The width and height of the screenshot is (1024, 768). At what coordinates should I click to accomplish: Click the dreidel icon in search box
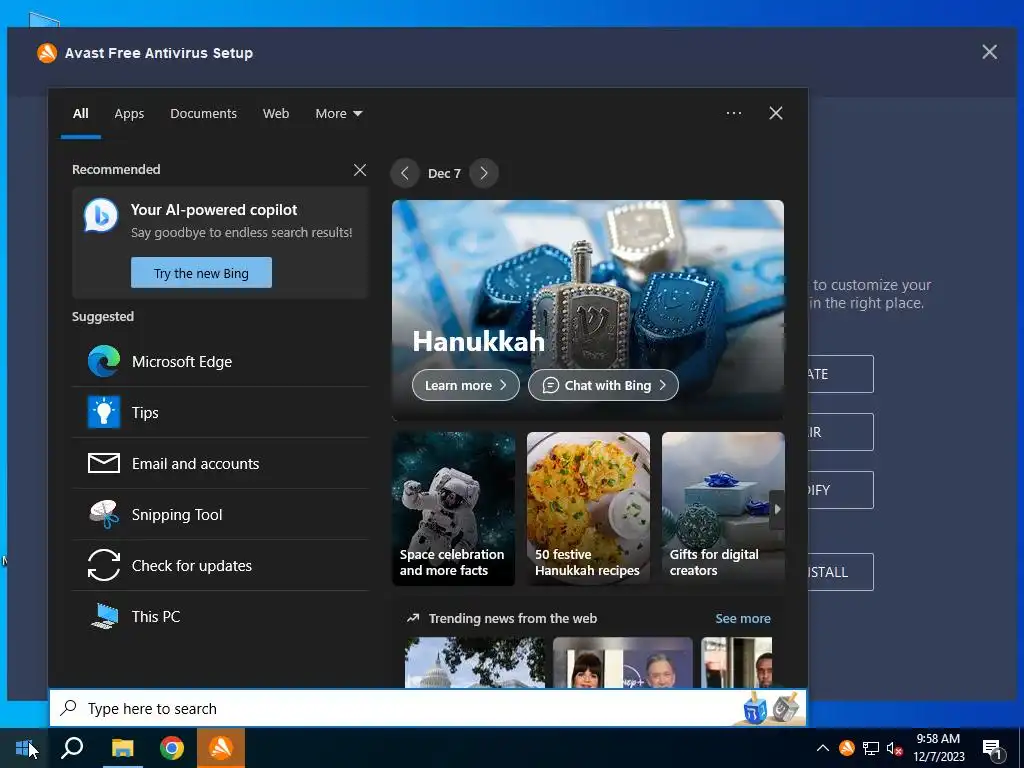point(771,708)
